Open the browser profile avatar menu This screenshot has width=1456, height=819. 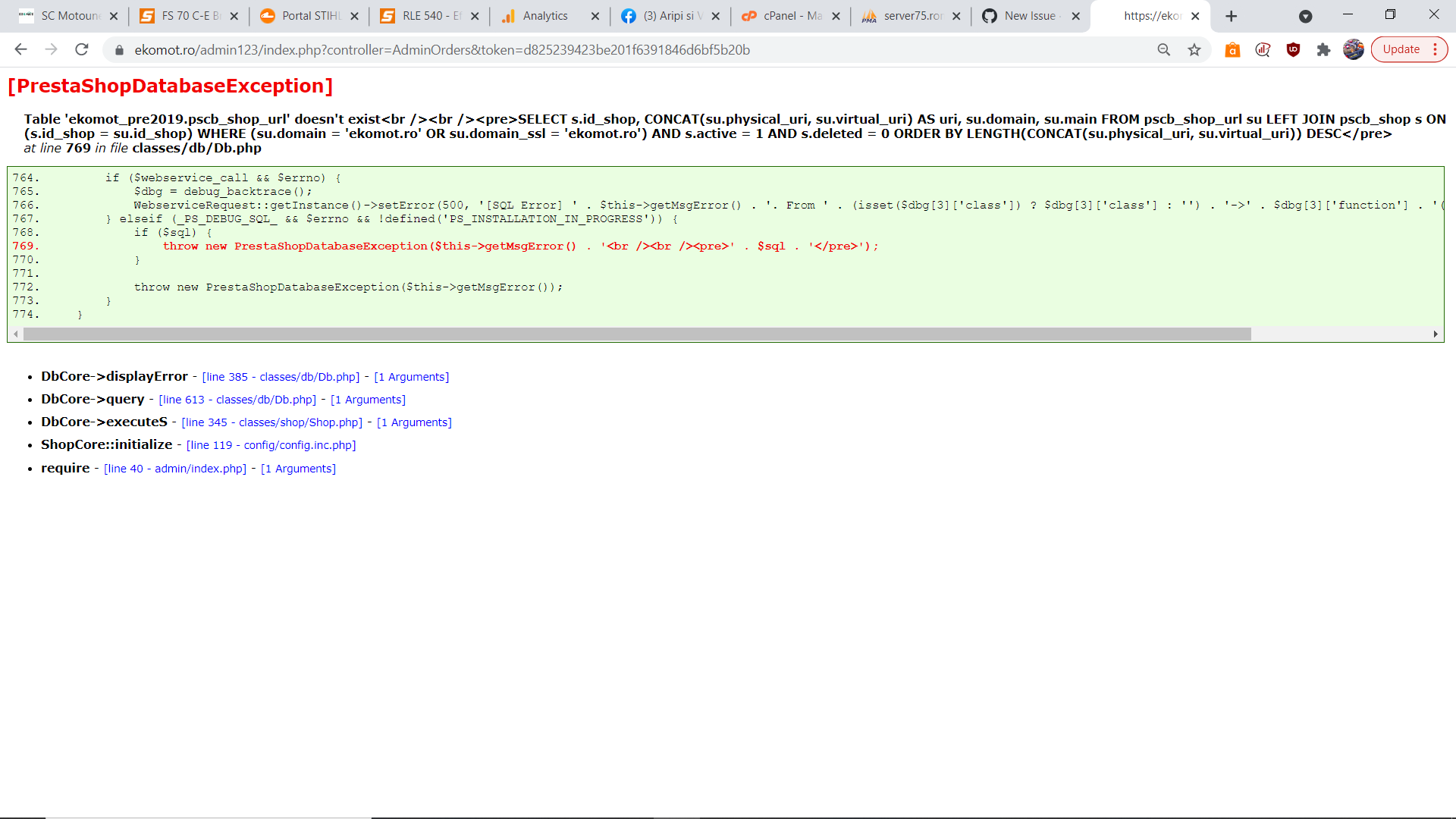point(1353,49)
